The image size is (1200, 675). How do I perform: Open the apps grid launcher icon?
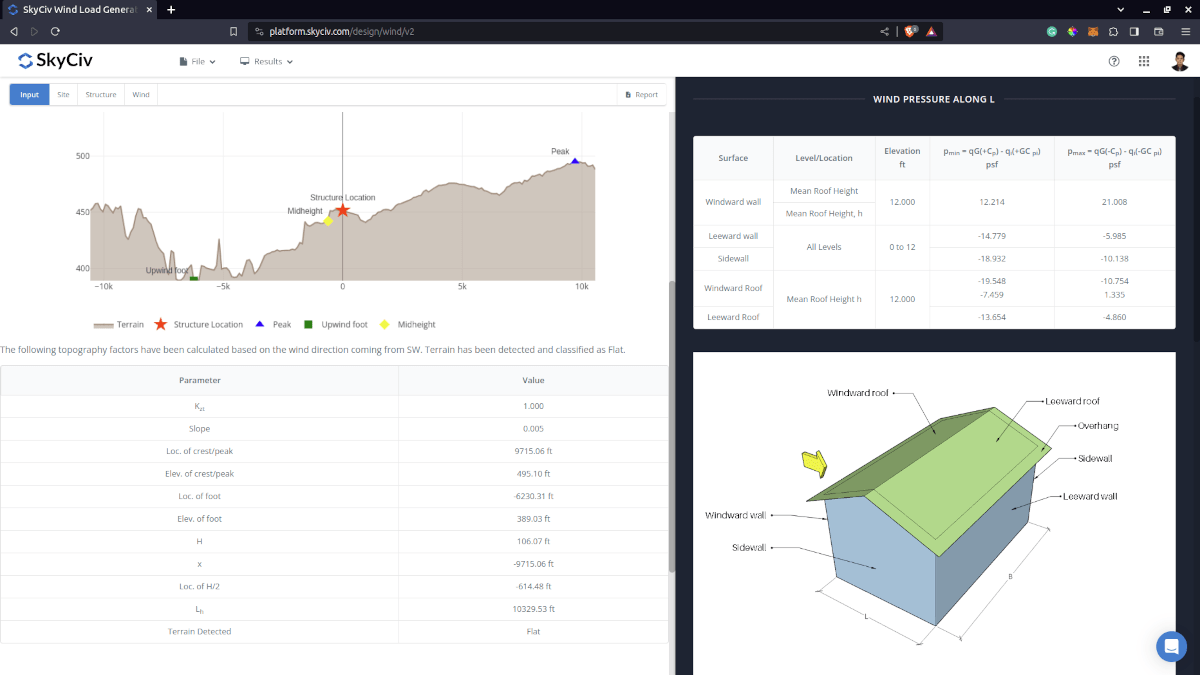(1144, 61)
